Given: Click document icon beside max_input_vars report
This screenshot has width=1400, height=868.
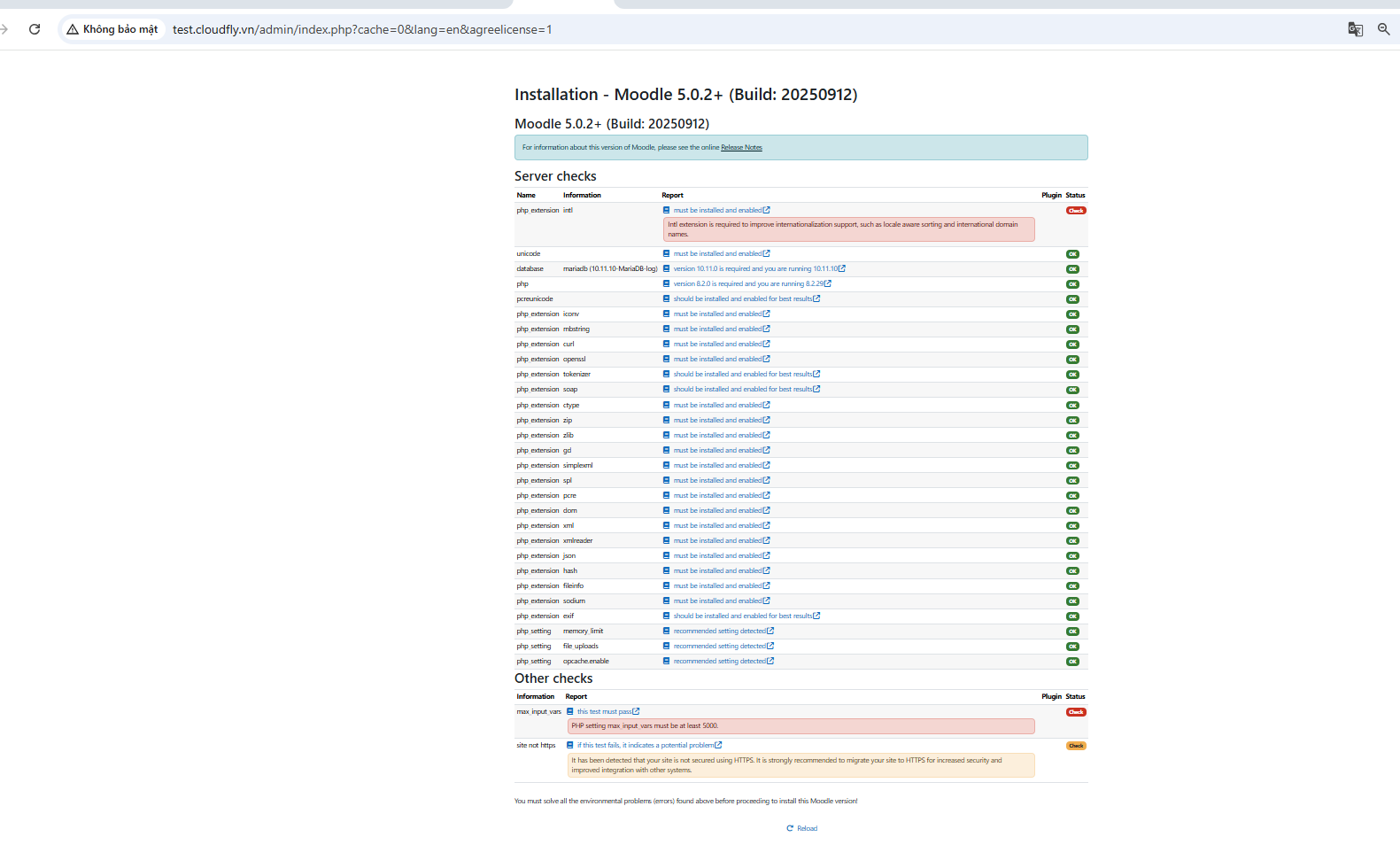Looking at the screenshot, I should (570, 712).
